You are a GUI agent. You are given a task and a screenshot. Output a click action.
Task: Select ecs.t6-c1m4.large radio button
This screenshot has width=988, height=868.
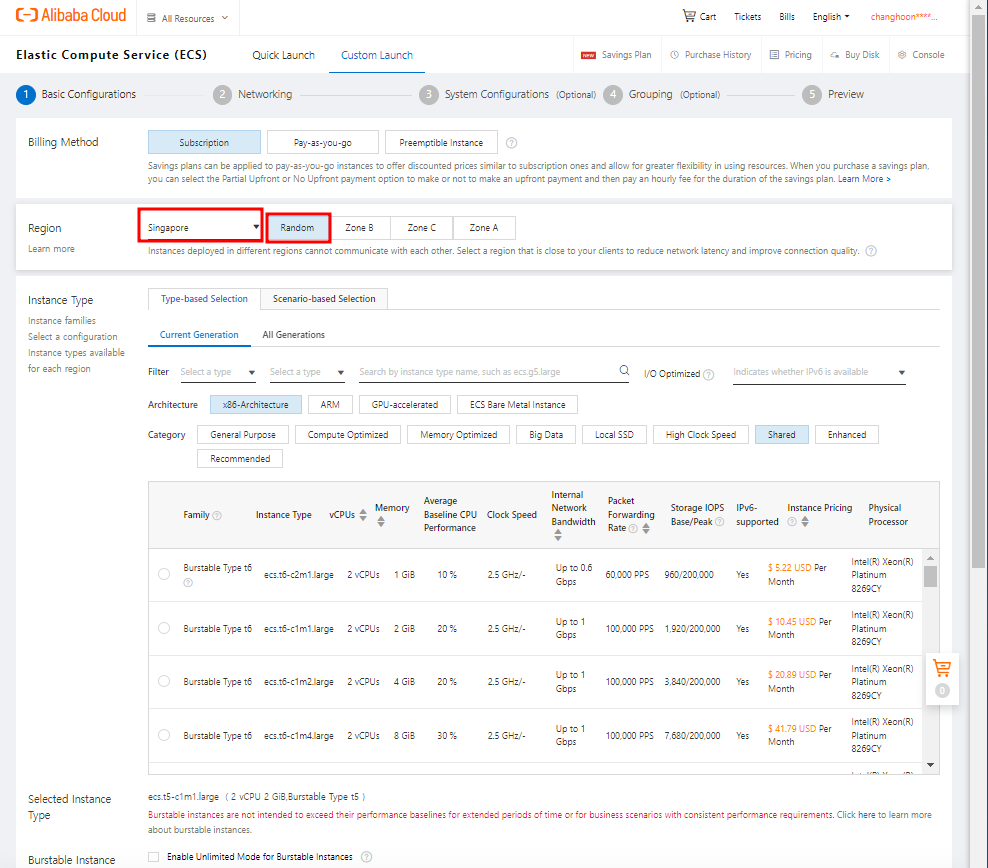tap(164, 735)
